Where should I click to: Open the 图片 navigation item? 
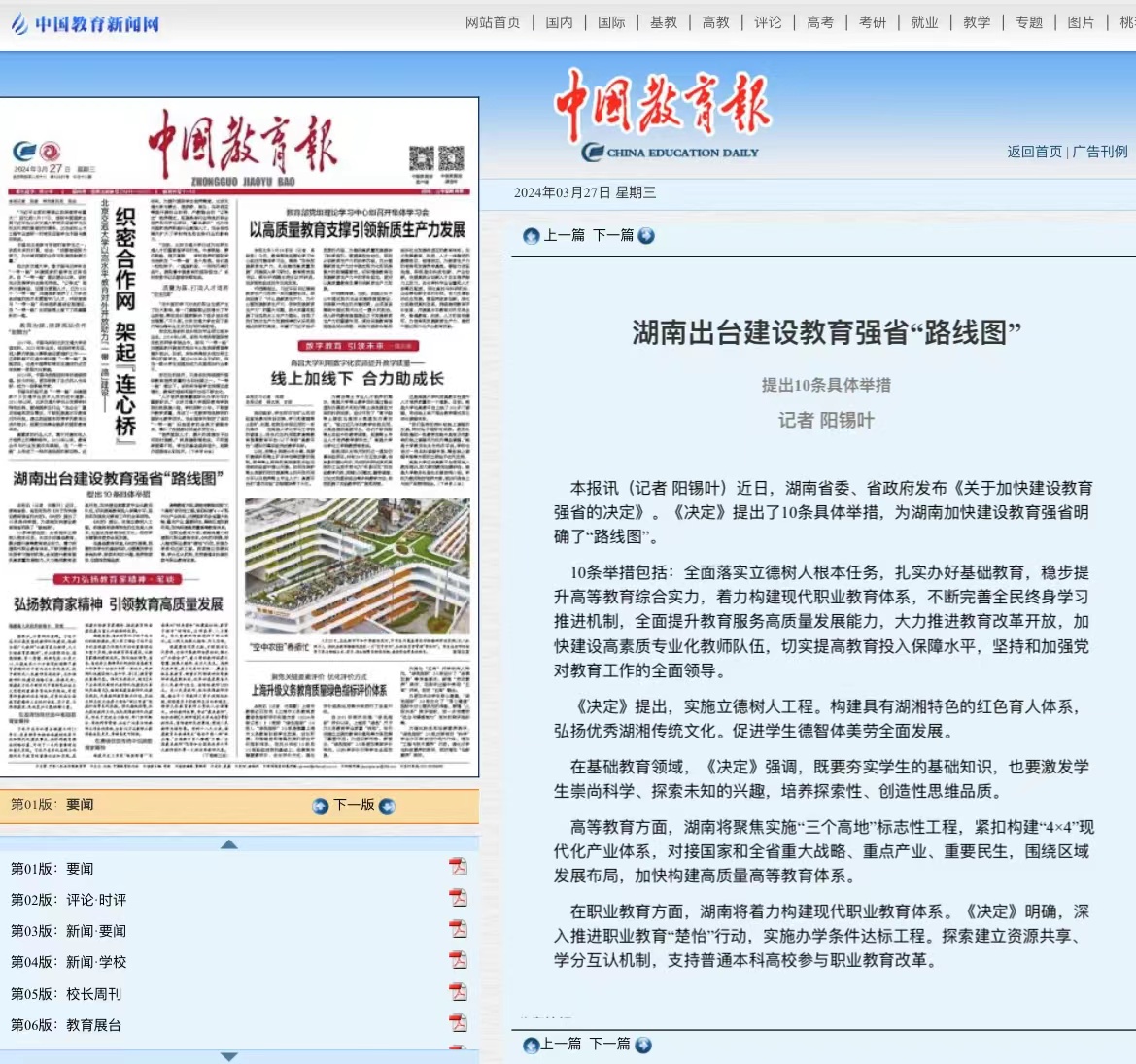[1081, 22]
